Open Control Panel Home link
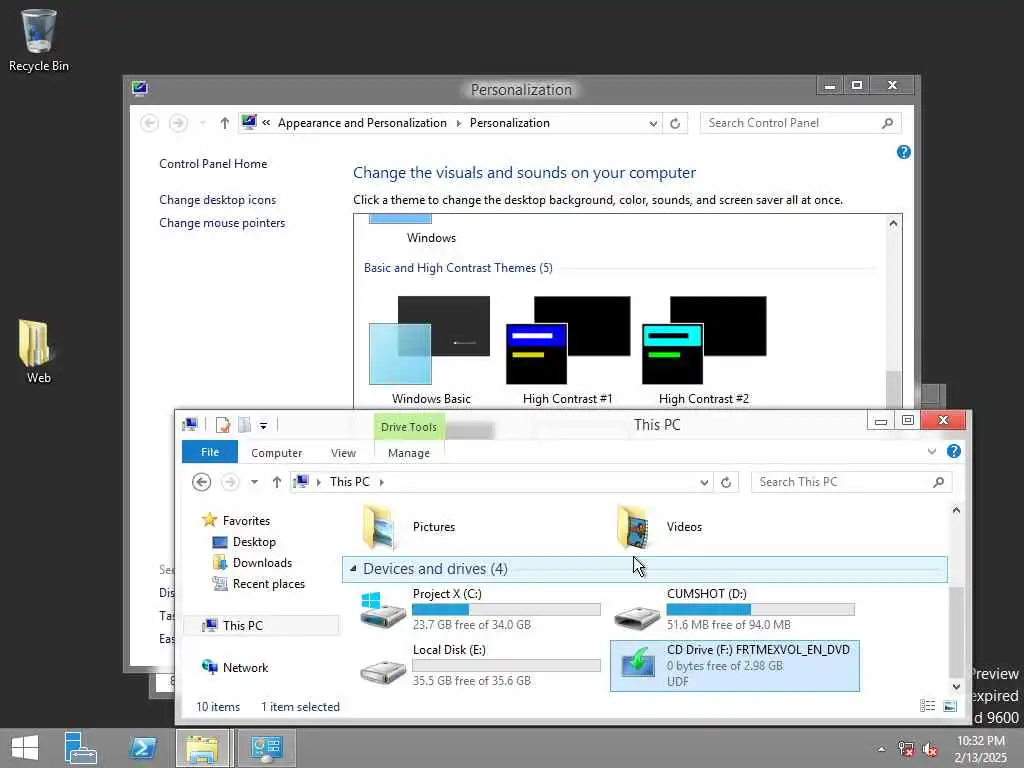The height and width of the screenshot is (768, 1024). 213,164
